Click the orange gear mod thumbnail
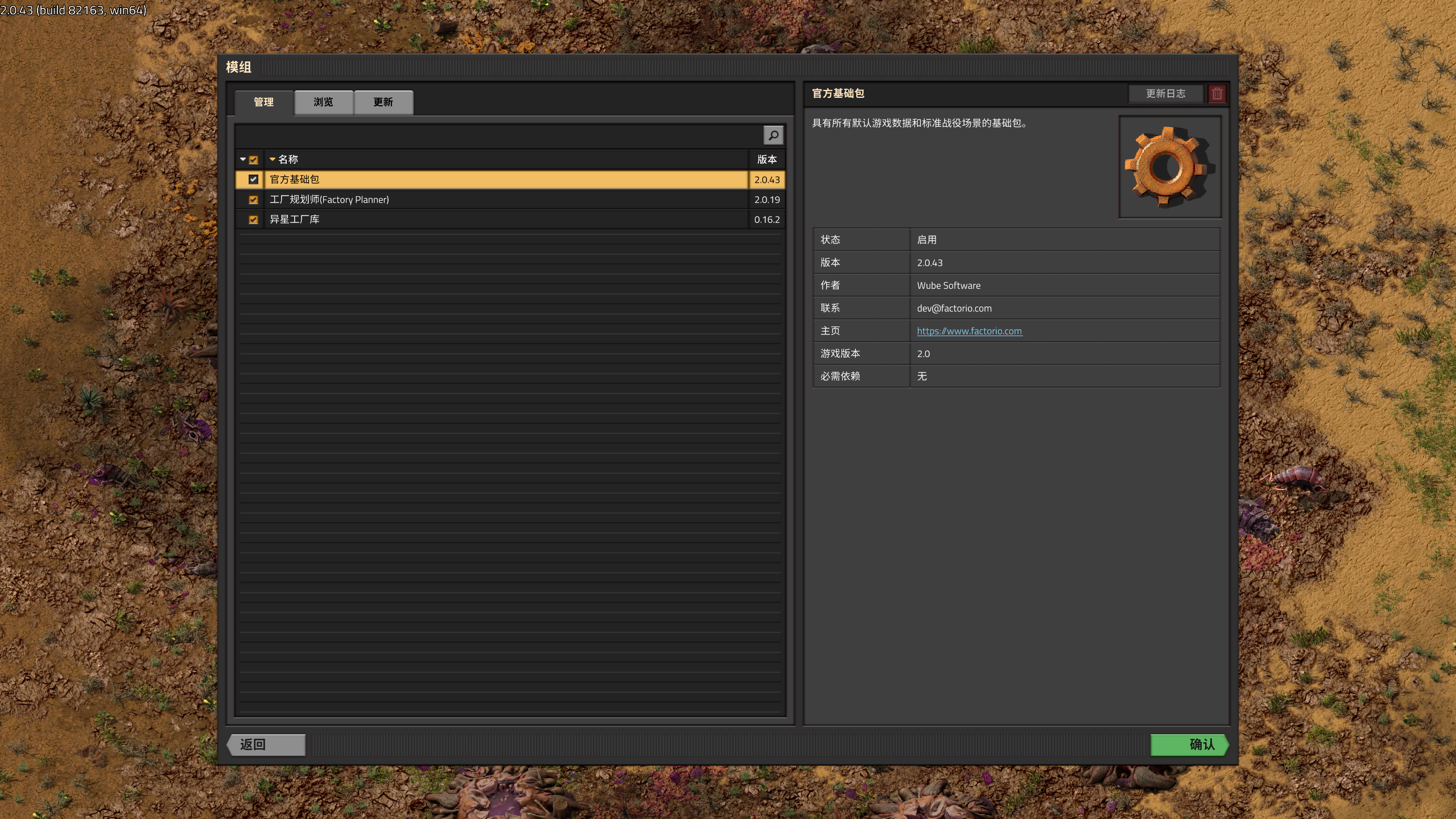Screen dimensions: 1456x819 (1169, 167)
